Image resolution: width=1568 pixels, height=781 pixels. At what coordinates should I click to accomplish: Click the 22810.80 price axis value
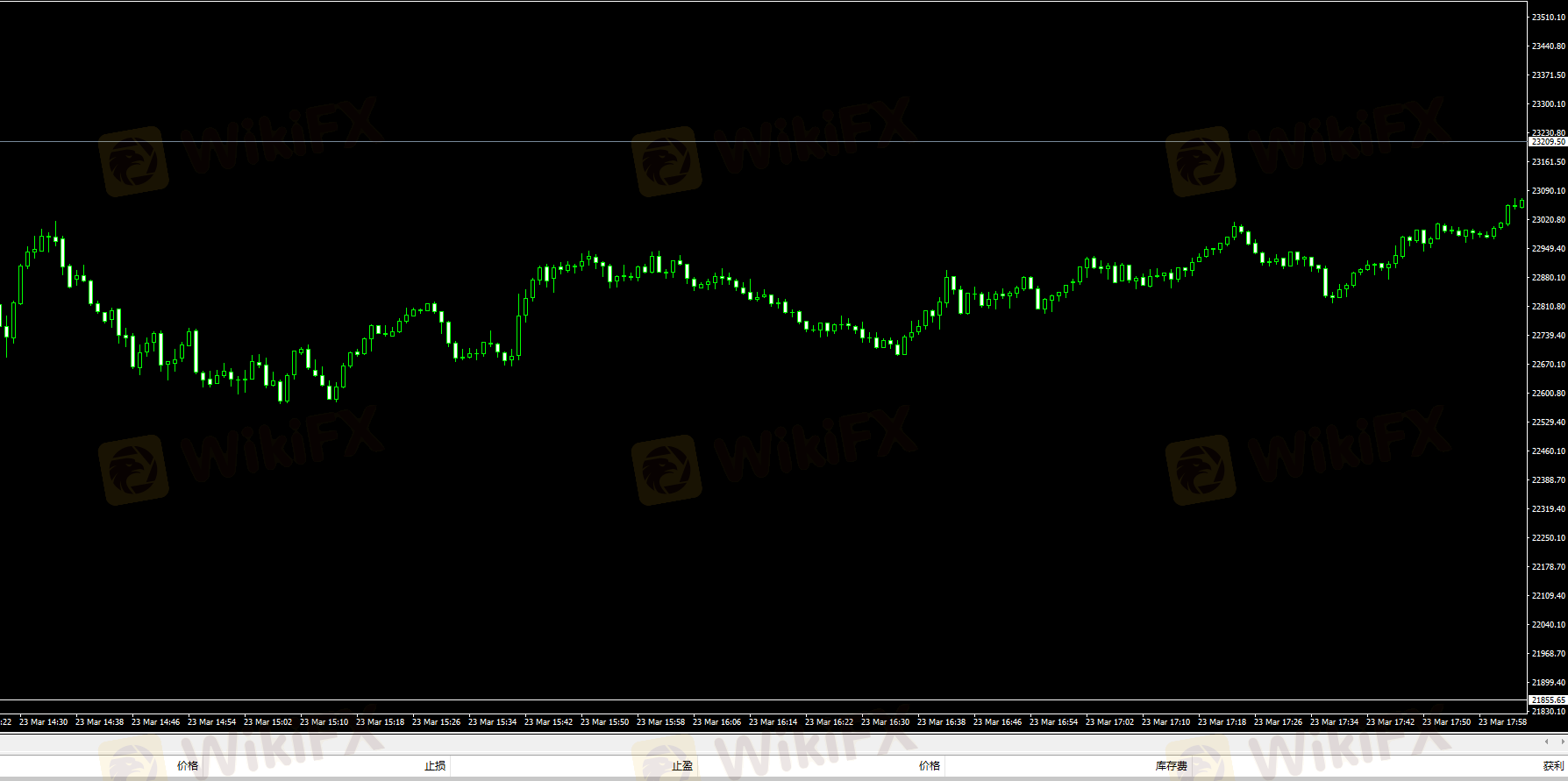point(1549,307)
